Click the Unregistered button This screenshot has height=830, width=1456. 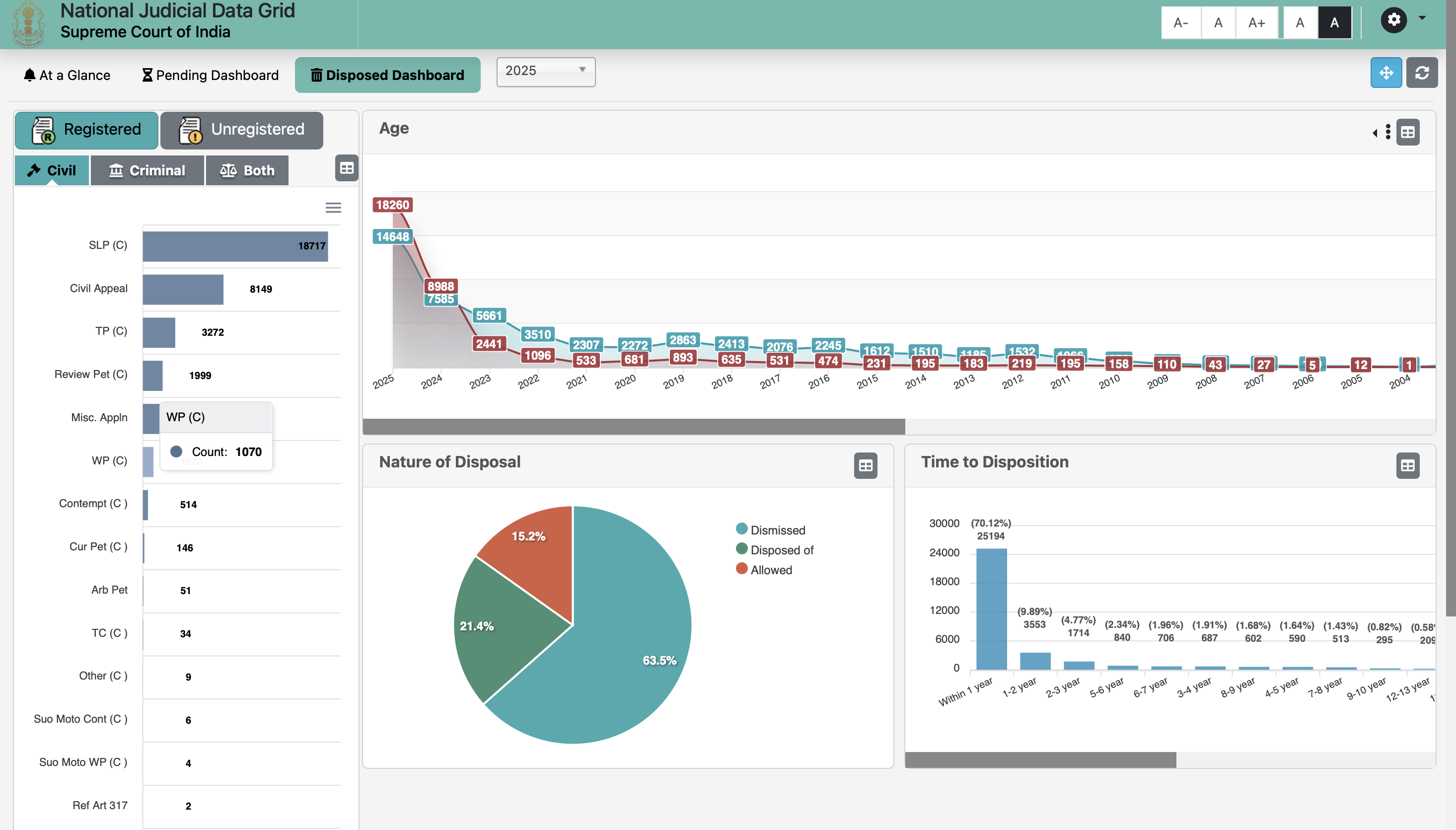tap(242, 130)
